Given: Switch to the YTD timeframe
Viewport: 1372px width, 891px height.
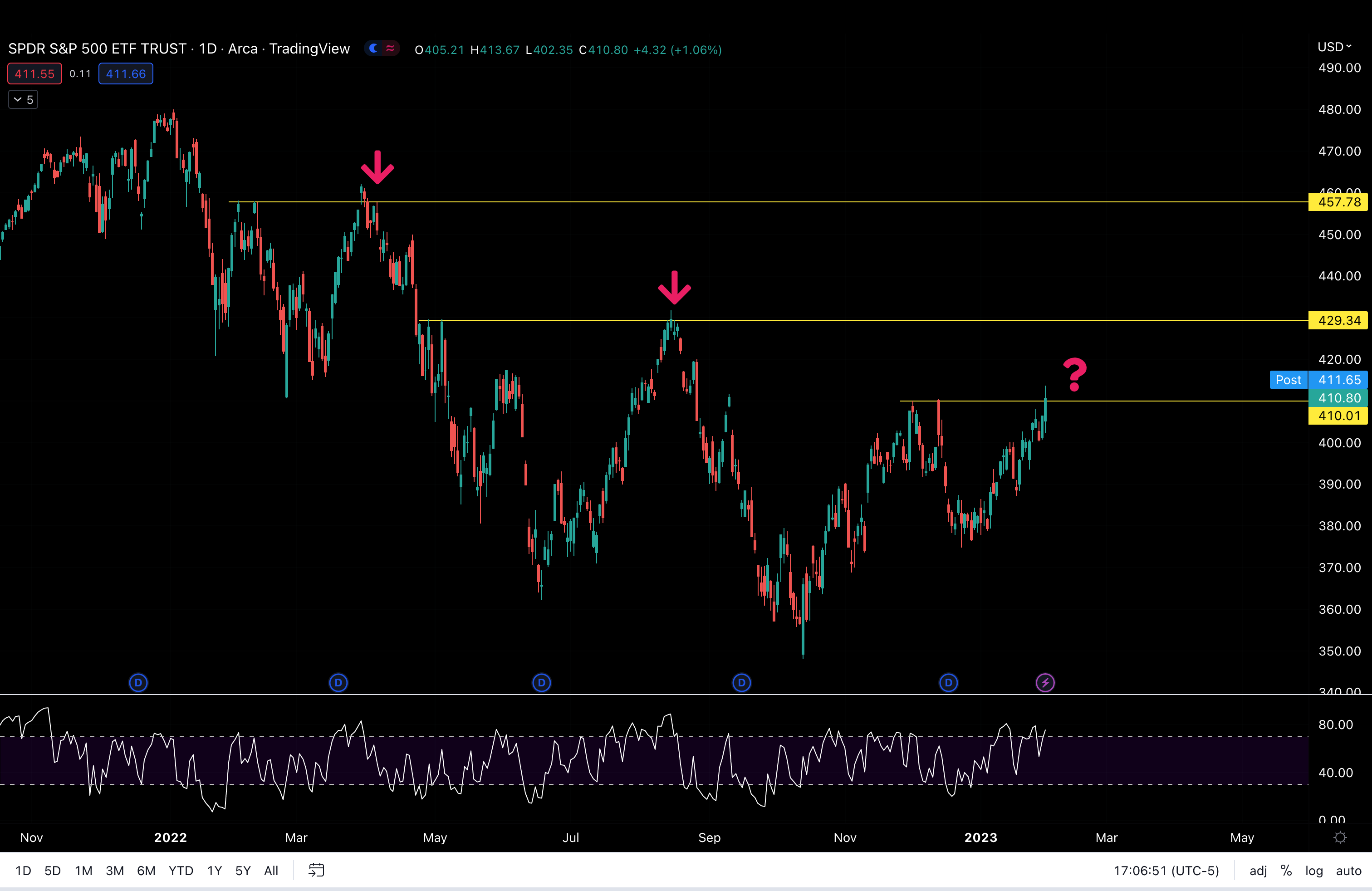Looking at the screenshot, I should (x=181, y=871).
